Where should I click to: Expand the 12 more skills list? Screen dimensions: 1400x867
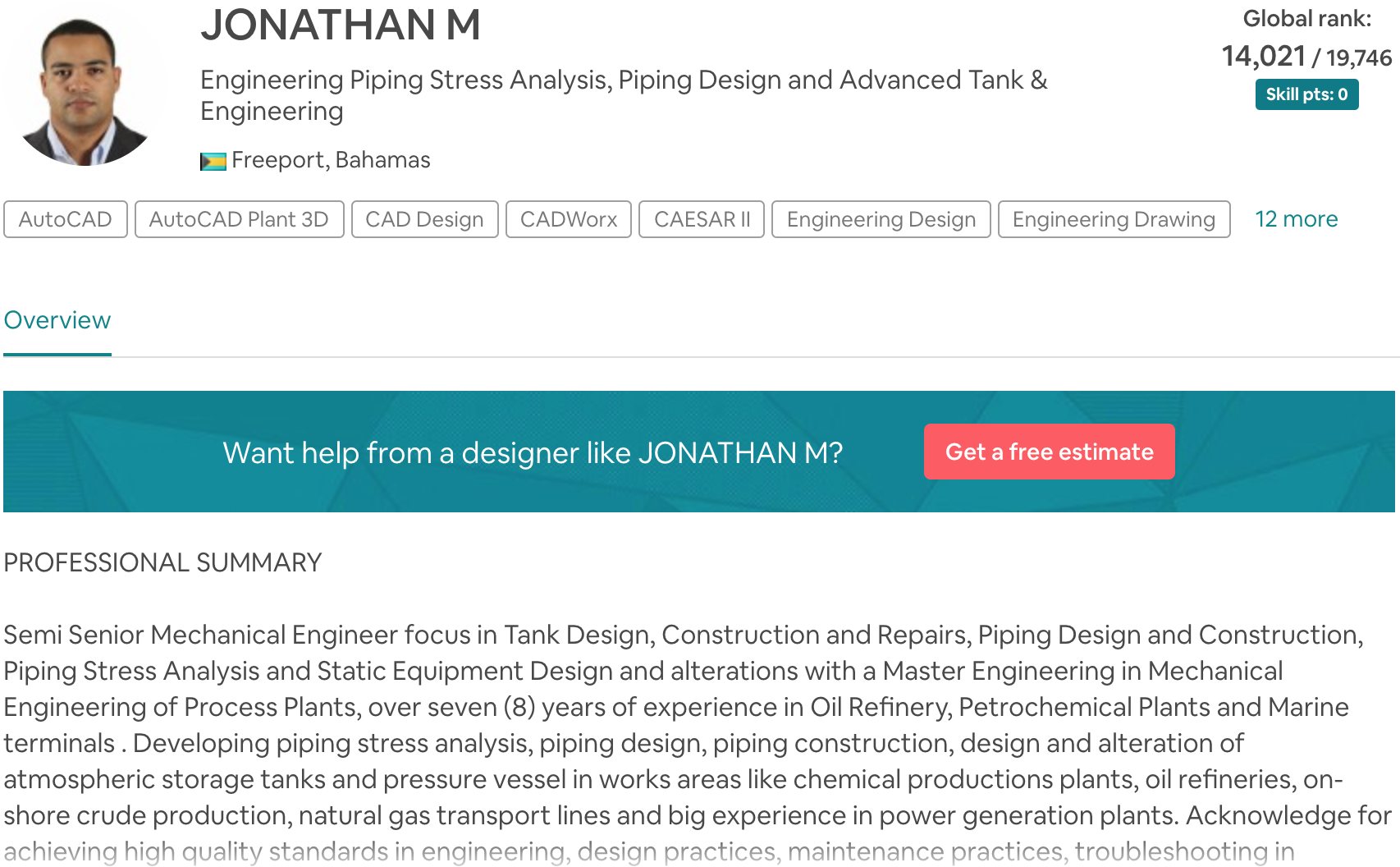click(x=1297, y=219)
